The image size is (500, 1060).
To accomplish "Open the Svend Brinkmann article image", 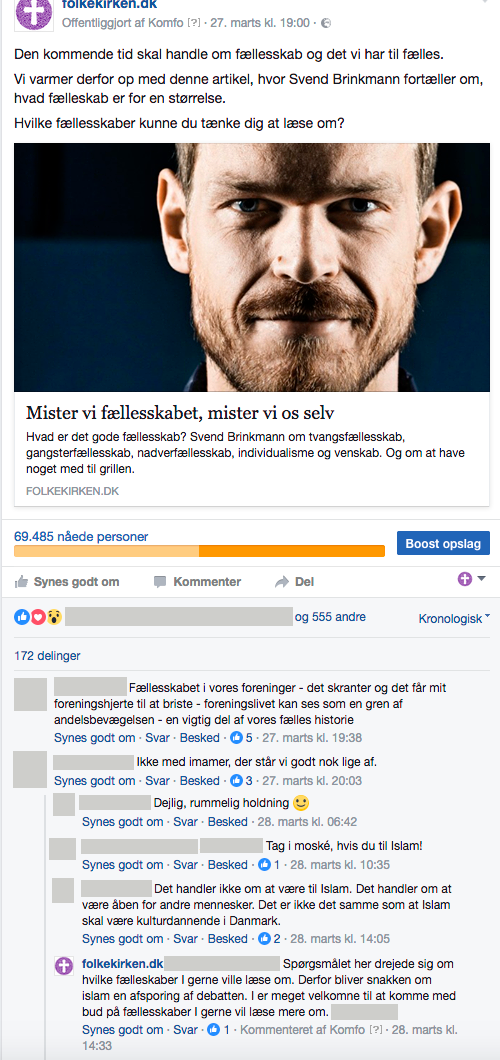I will (252, 268).
